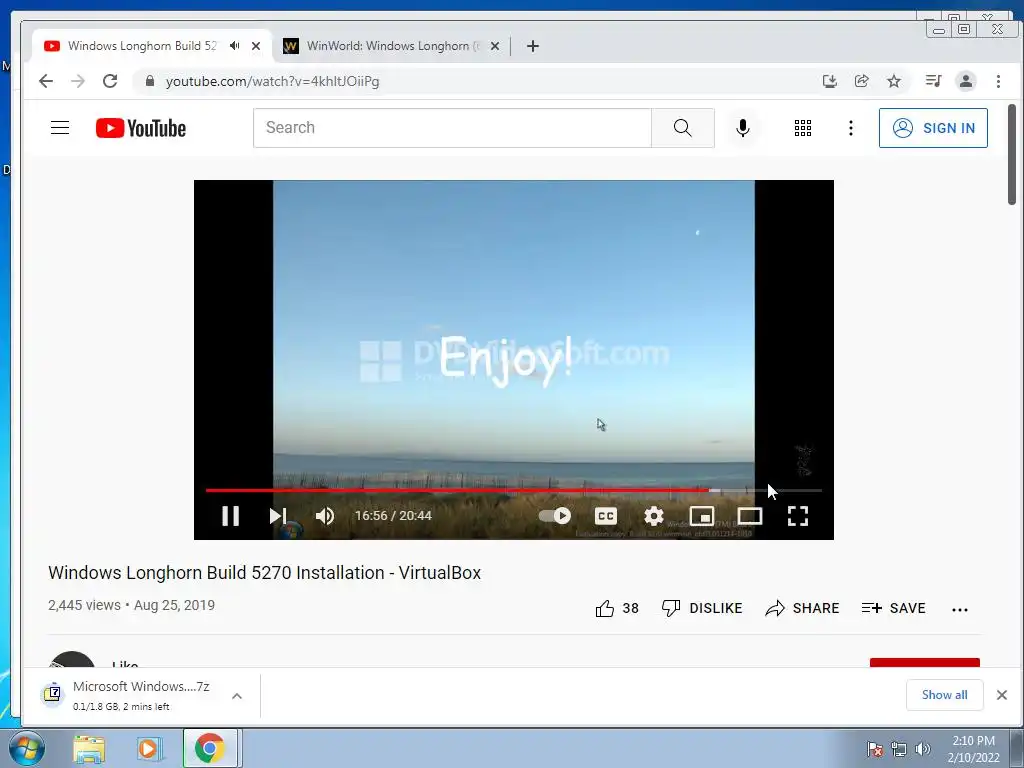Go to YouTube home via logo
This screenshot has height=768, width=1024.
click(x=140, y=128)
